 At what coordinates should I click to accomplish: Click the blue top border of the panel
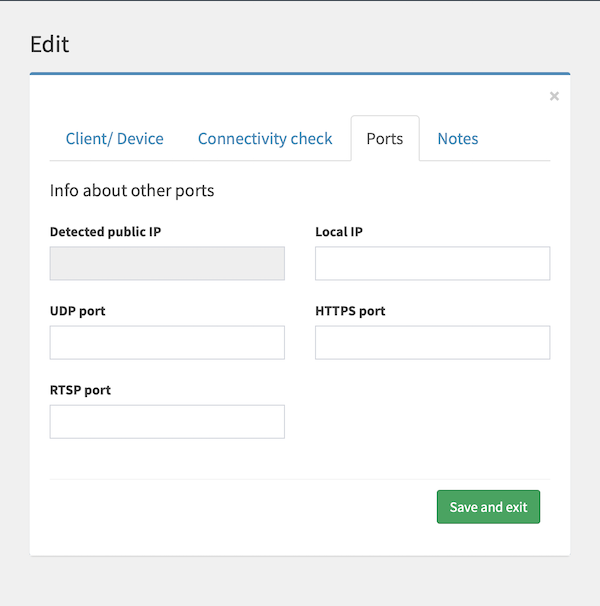coord(300,74)
